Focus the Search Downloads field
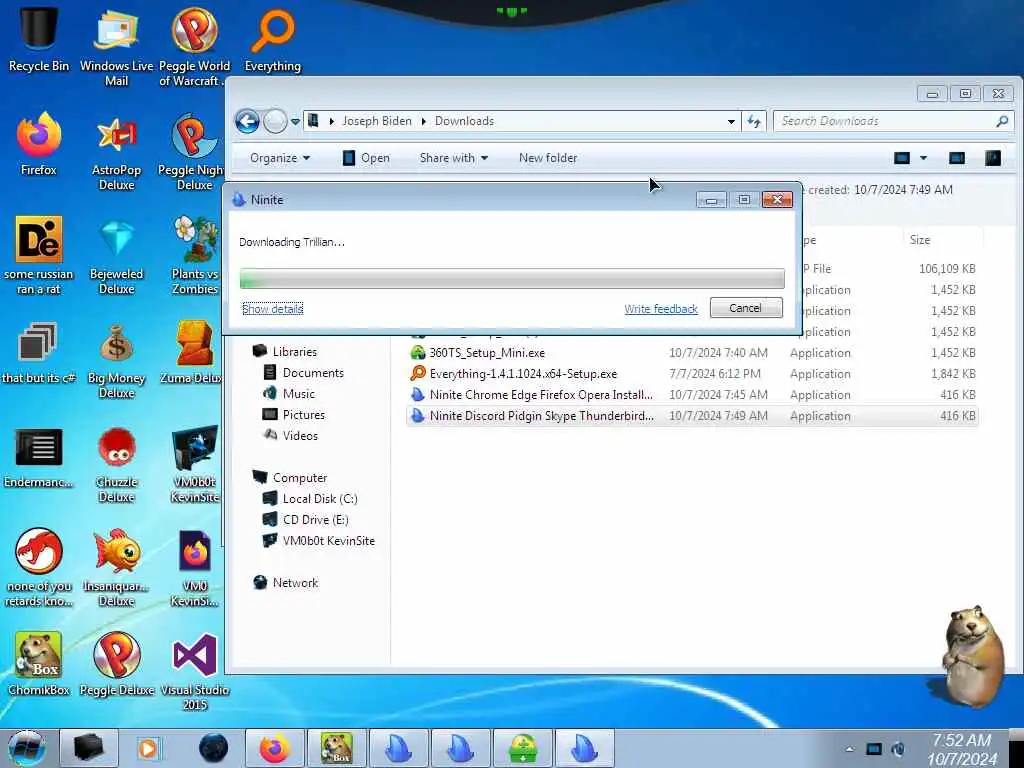 893,121
